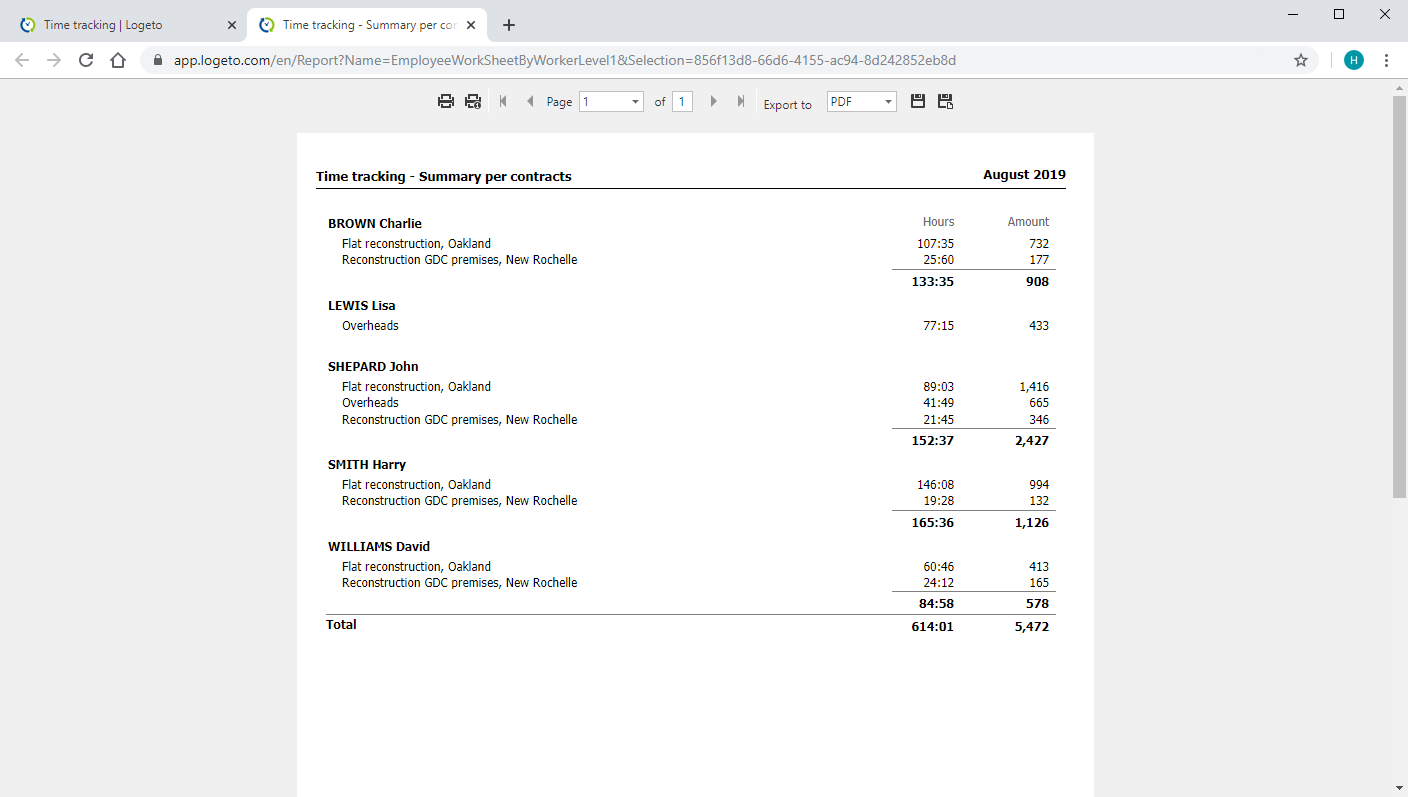This screenshot has height=797, width=1408.
Task: Go to the first report page
Action: (x=503, y=101)
